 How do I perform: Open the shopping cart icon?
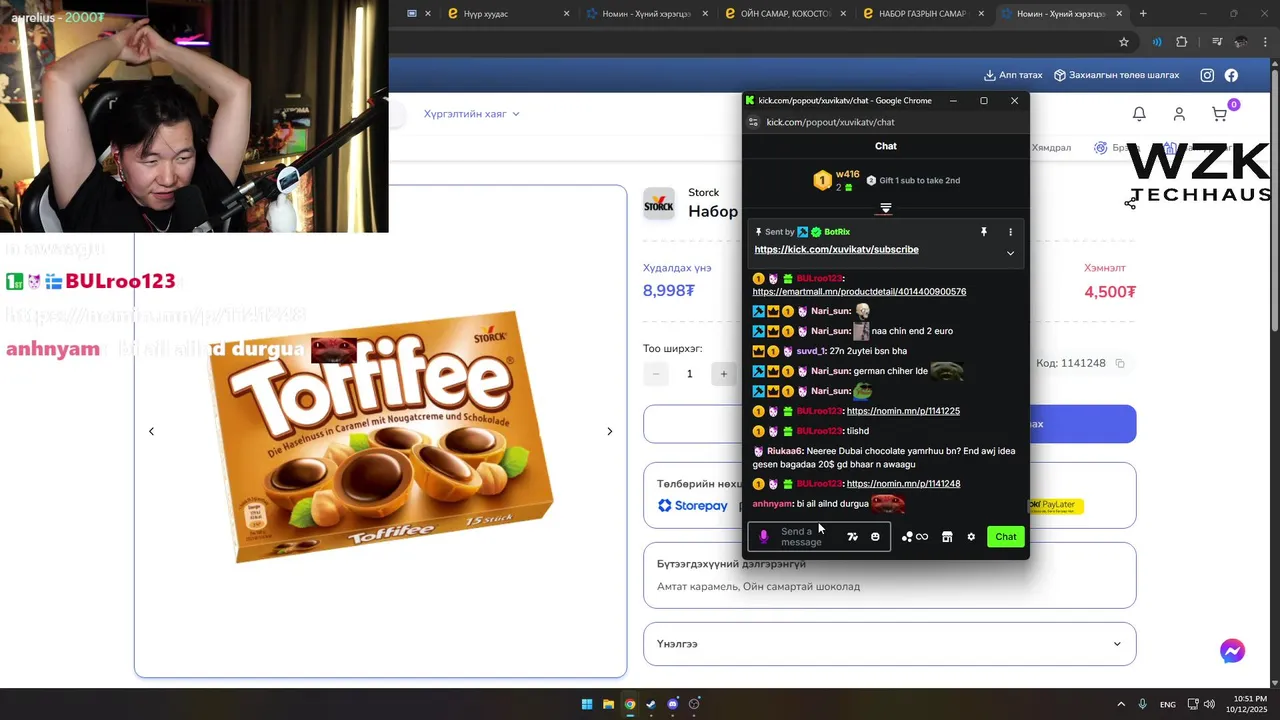[x=1220, y=114]
